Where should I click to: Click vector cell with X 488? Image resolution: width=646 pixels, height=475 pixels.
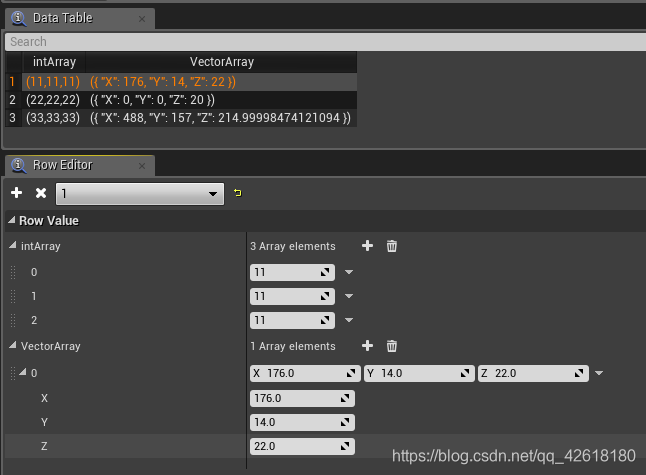click(221, 118)
